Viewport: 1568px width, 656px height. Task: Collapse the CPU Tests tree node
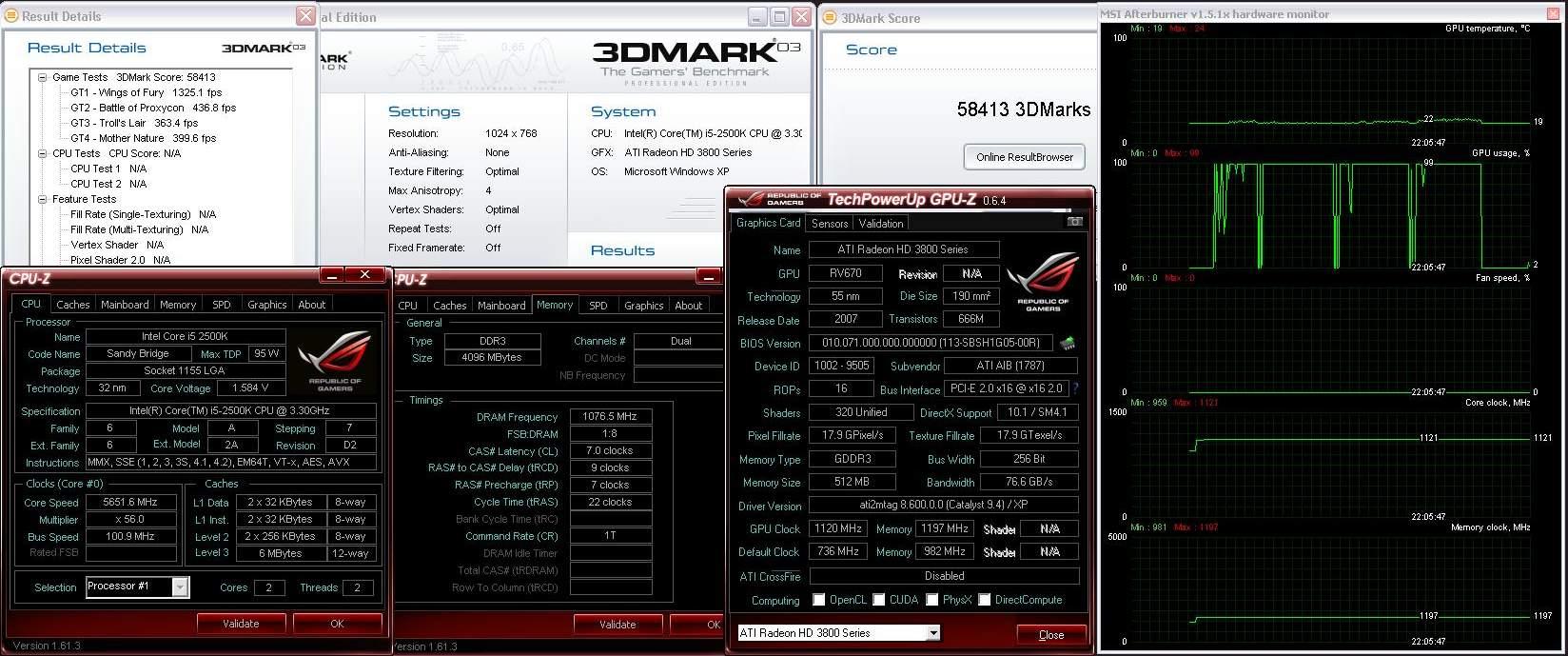[43, 153]
